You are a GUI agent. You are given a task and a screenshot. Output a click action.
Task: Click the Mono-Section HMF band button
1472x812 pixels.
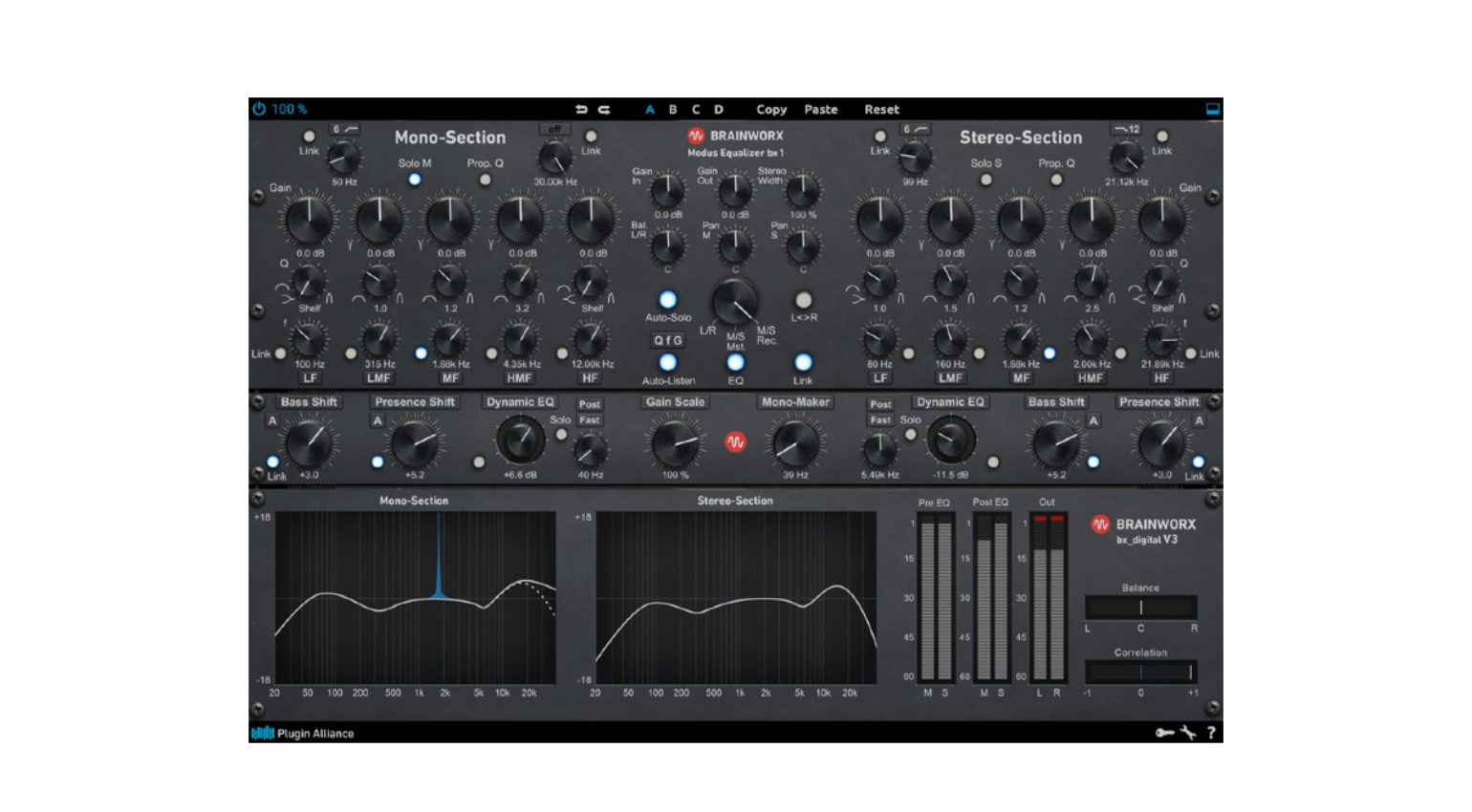(x=520, y=378)
